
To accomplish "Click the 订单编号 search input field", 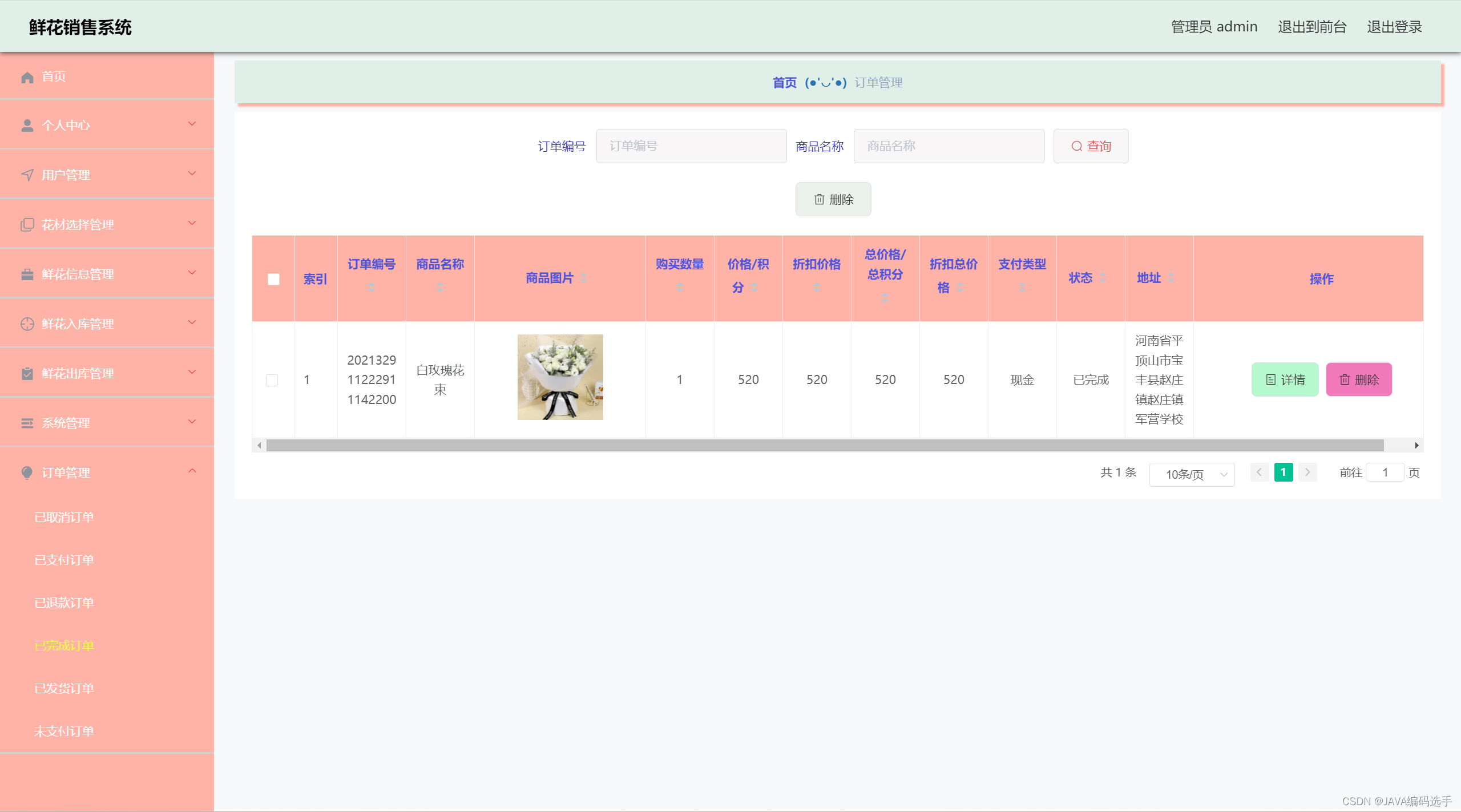I will click(691, 146).
